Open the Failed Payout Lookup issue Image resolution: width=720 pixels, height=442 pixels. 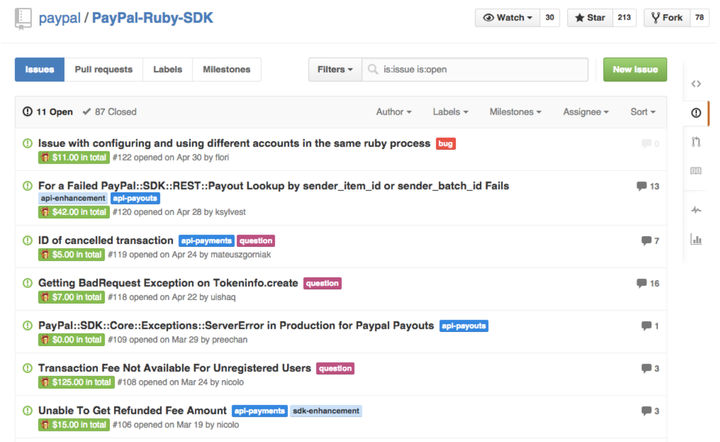click(x=274, y=185)
